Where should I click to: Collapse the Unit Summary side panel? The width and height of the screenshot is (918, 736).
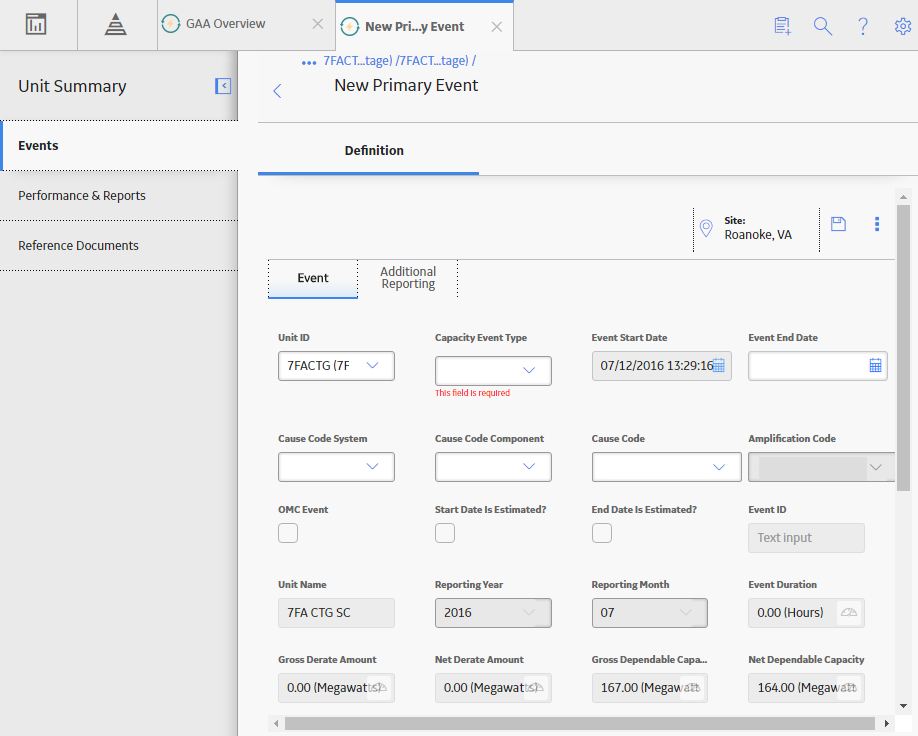point(222,86)
